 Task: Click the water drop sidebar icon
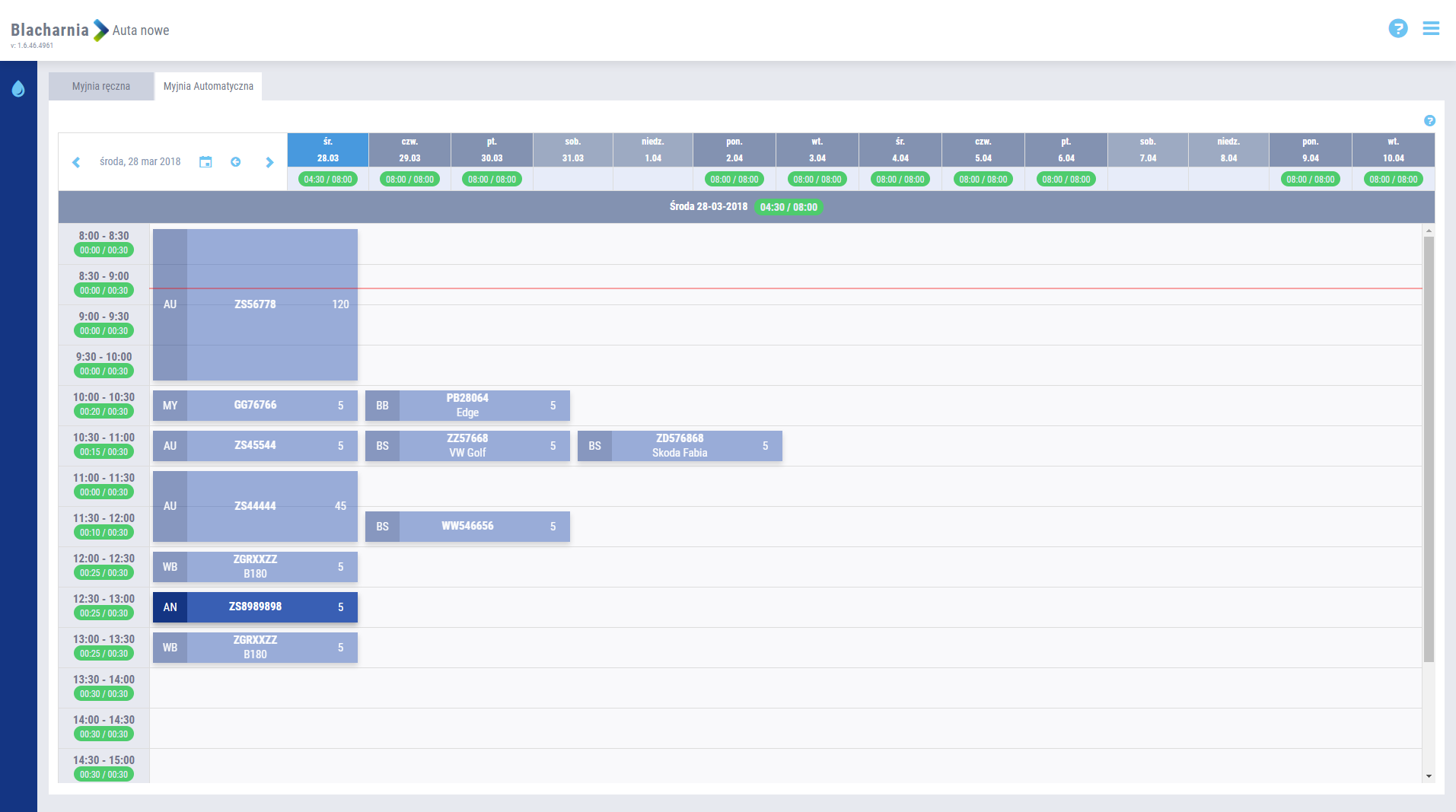tap(18, 89)
